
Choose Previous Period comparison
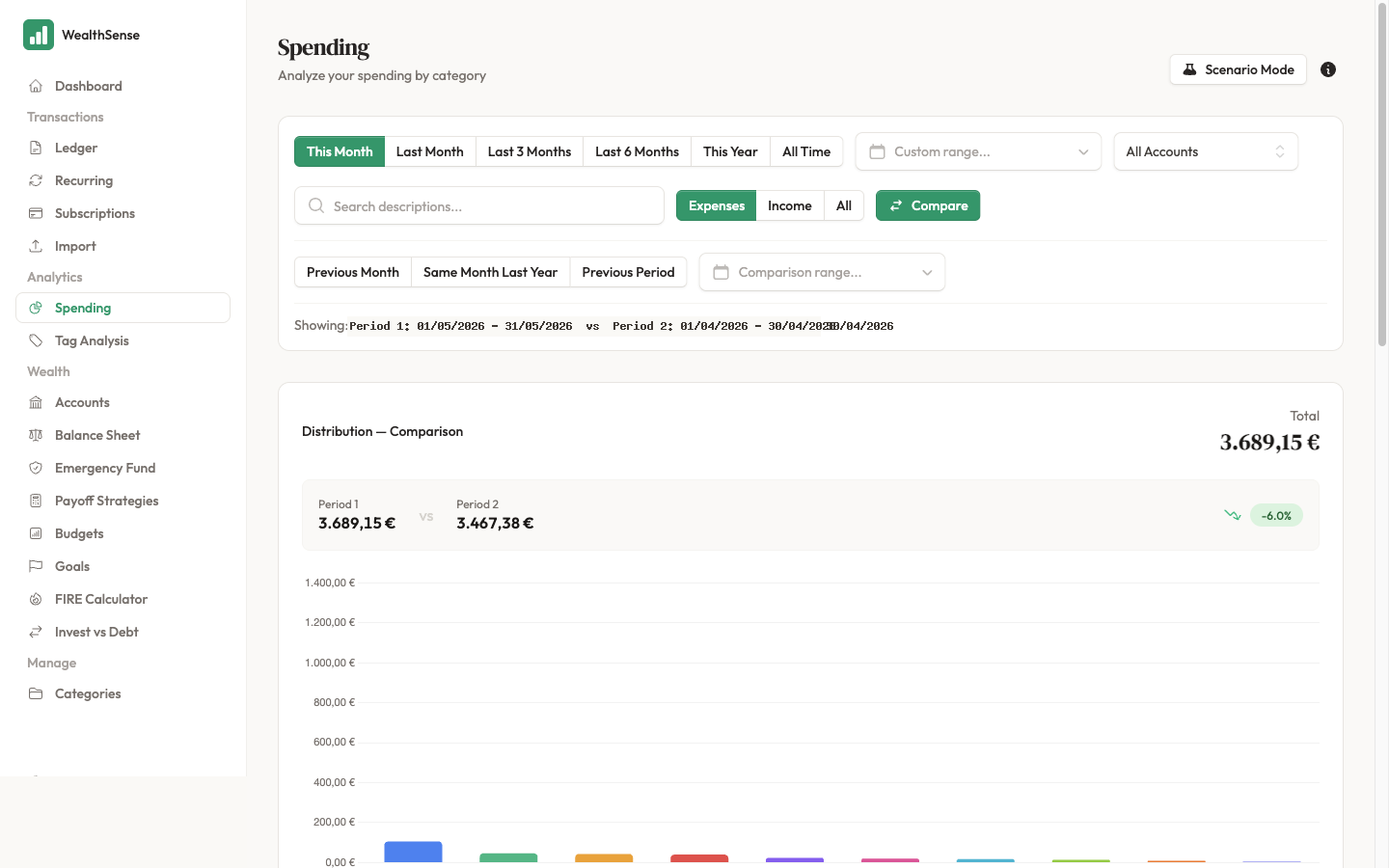(x=628, y=272)
